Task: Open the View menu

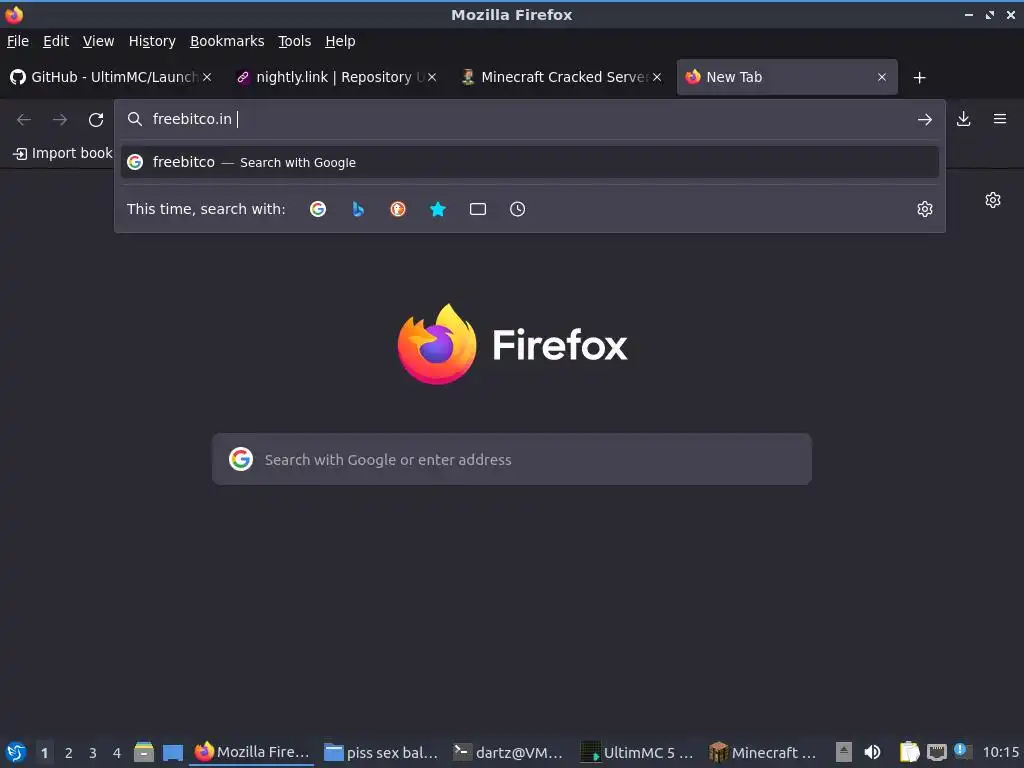Action: (x=99, y=41)
